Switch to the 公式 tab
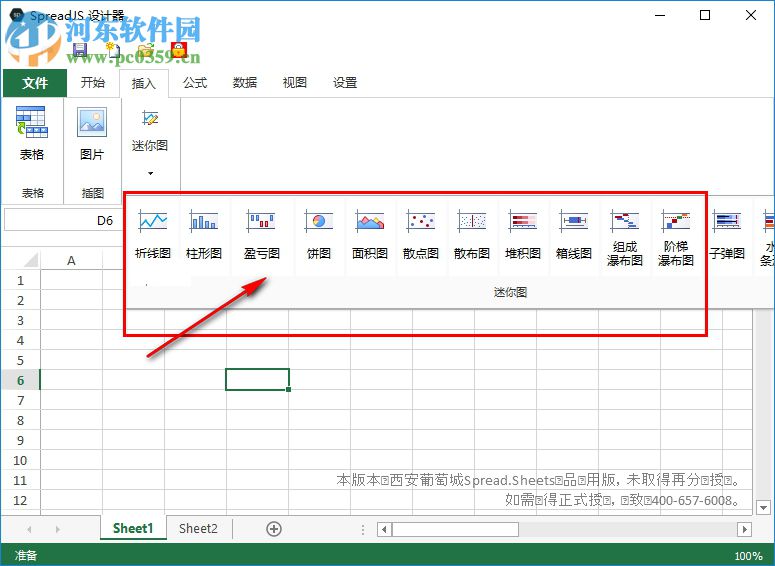This screenshot has width=775, height=566. [195, 83]
